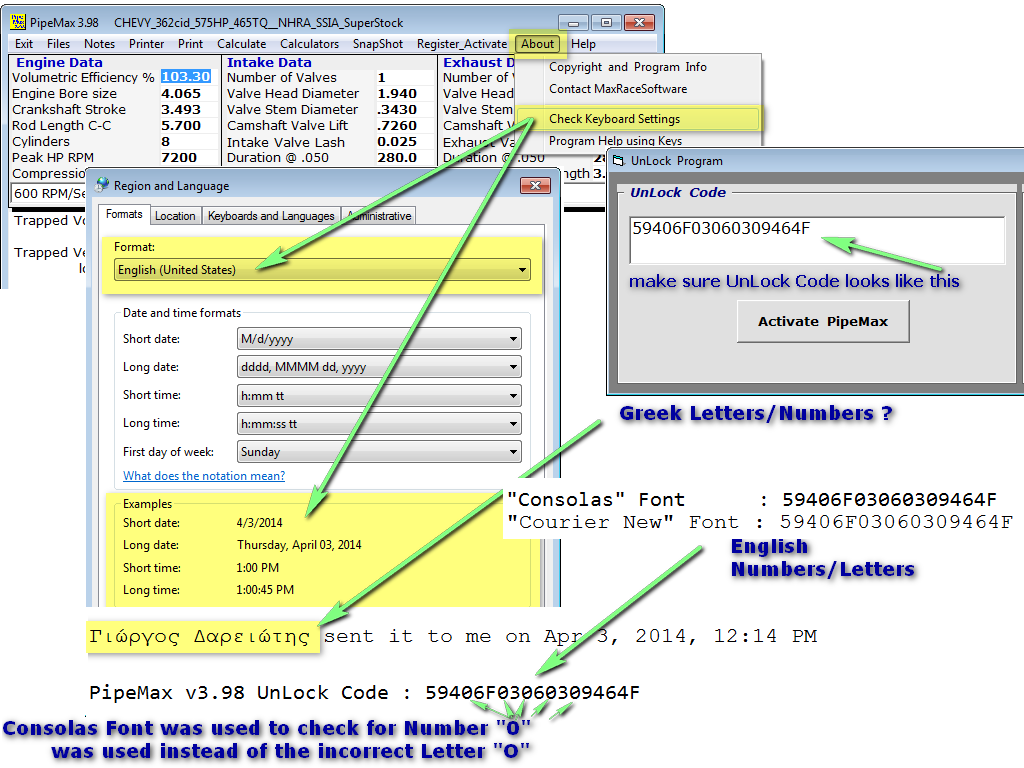1024x768 pixels.
Task: Open the Calculate menu
Action: [242, 44]
